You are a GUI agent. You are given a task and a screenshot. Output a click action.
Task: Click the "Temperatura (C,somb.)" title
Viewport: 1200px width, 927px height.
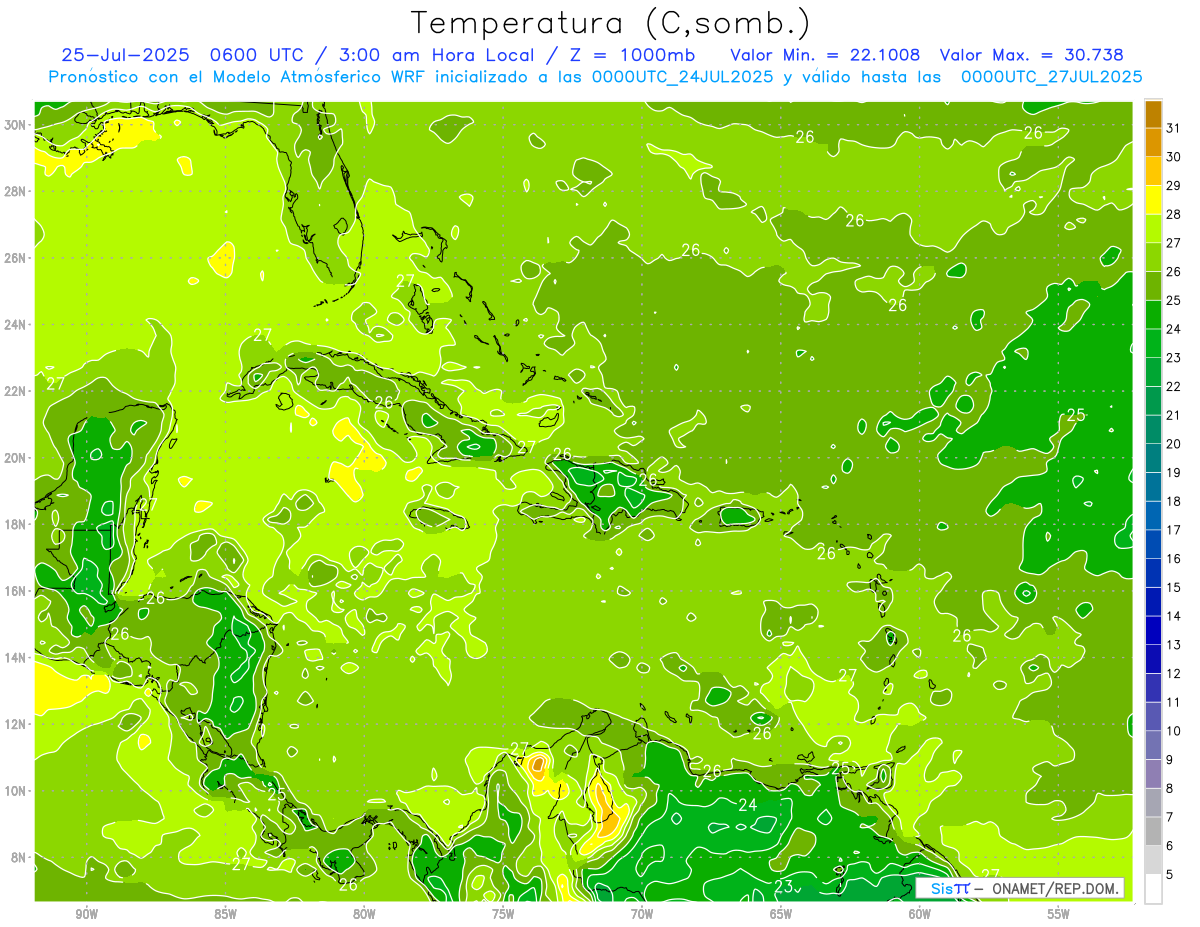click(611, 24)
